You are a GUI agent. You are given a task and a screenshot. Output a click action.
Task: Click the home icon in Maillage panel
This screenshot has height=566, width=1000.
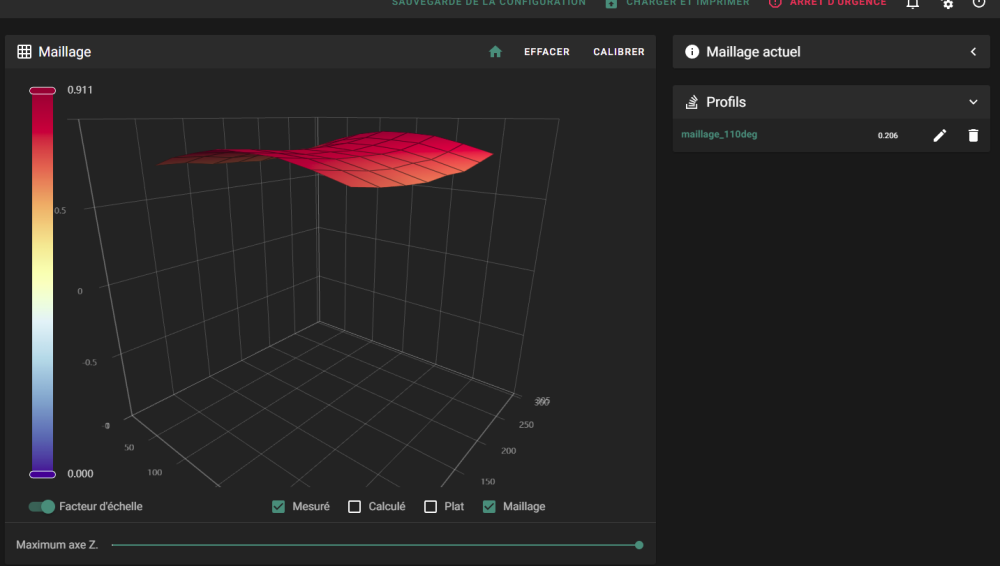[x=495, y=52]
